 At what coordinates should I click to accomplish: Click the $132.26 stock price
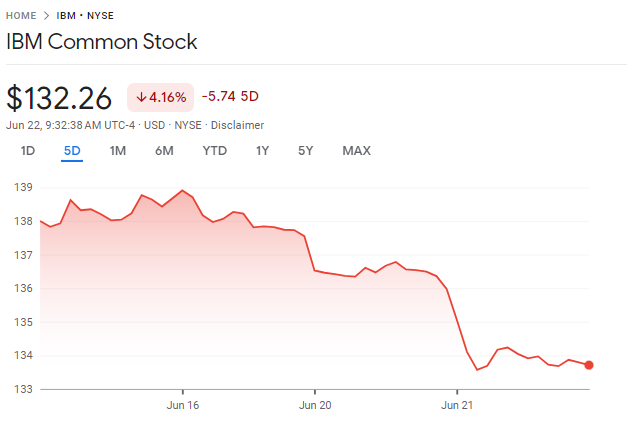(59, 97)
